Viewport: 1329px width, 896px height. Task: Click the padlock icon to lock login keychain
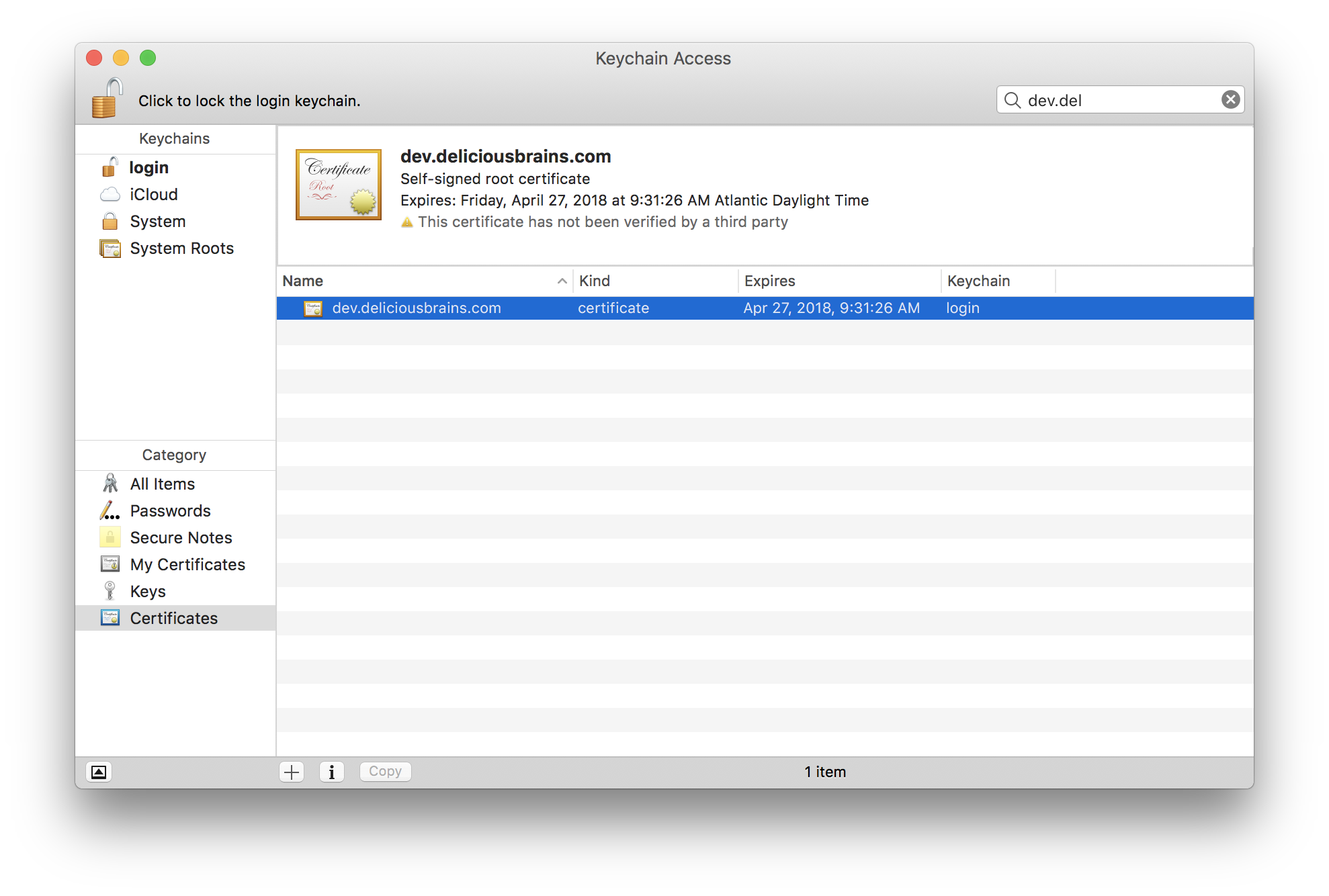[107, 98]
